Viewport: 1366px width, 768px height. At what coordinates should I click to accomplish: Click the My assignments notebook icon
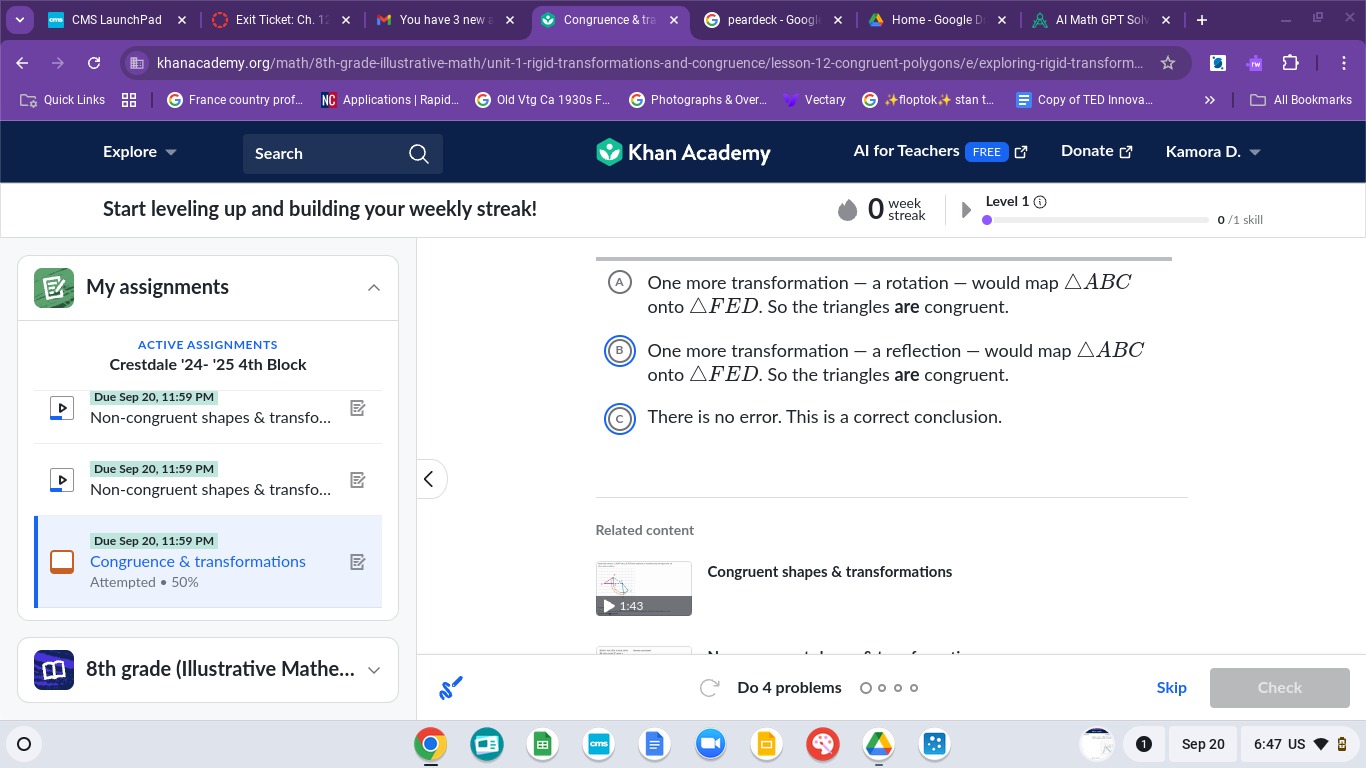point(54,287)
